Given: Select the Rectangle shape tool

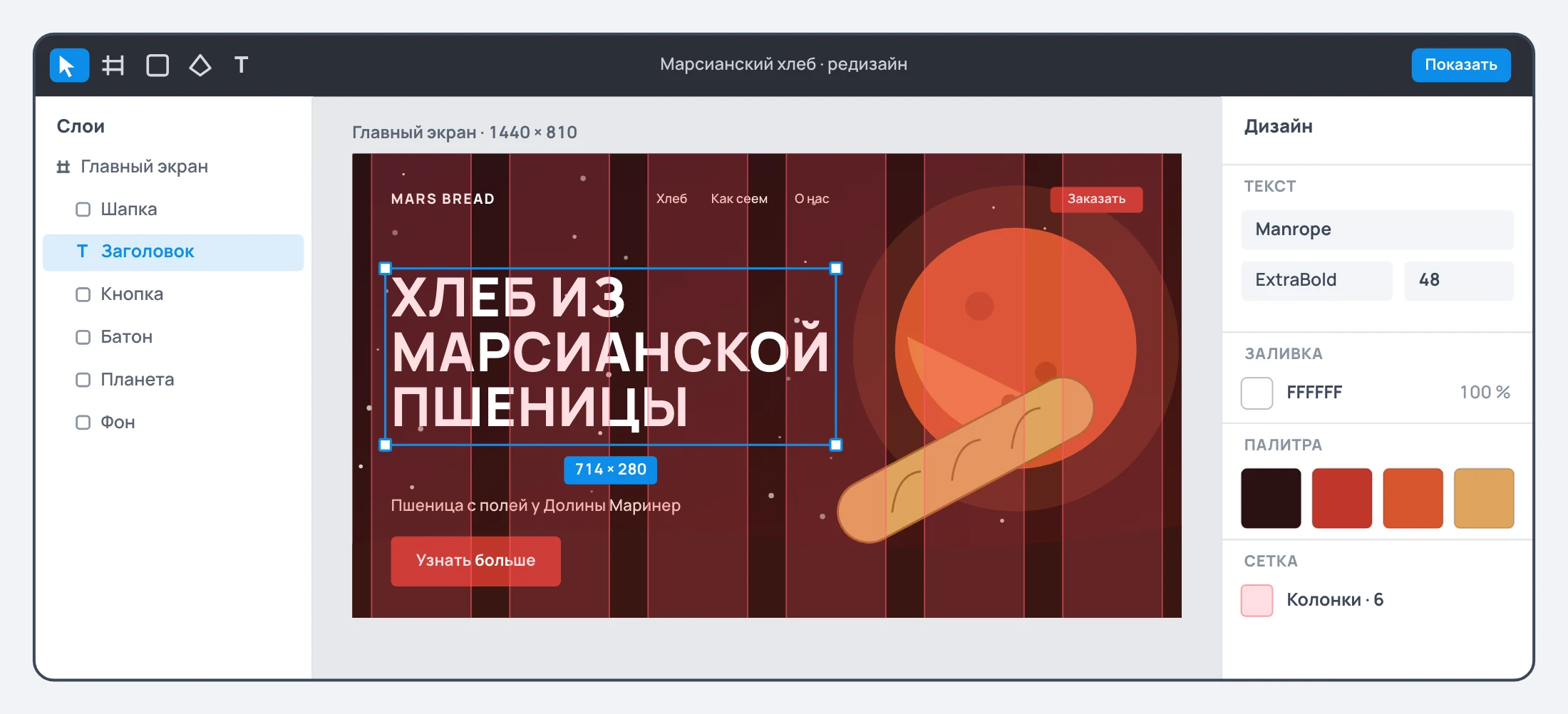Looking at the screenshot, I should (x=158, y=65).
